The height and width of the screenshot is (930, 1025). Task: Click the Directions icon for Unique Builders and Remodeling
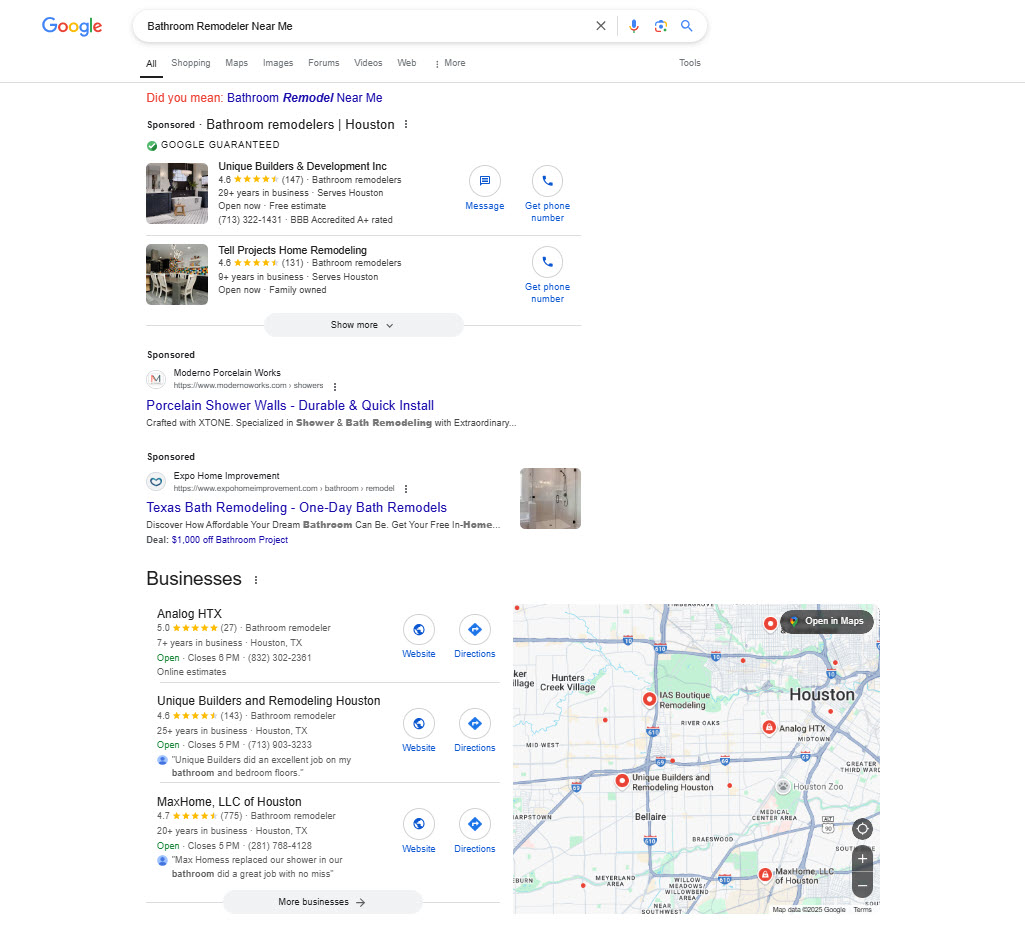coord(474,721)
